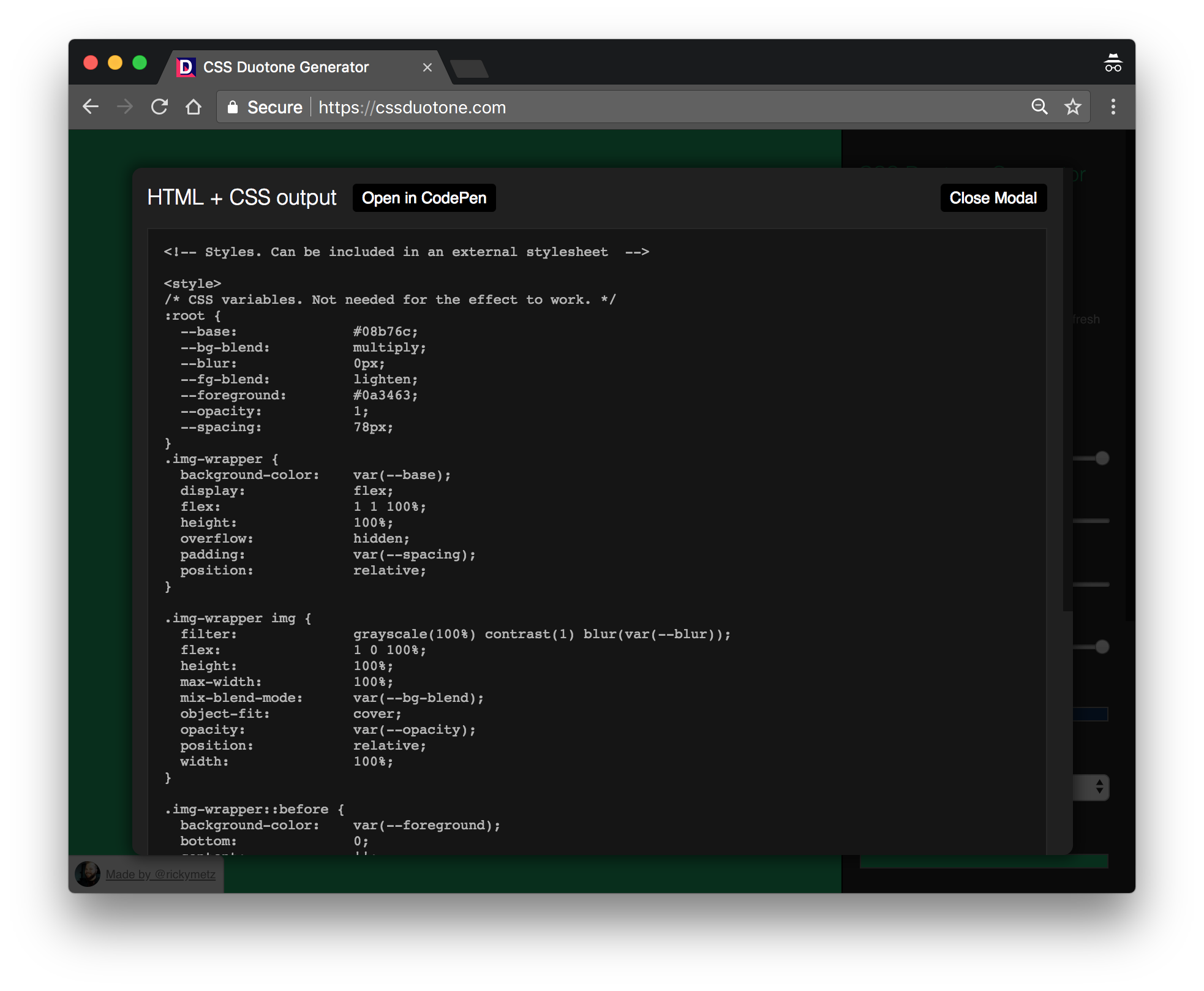1204x991 pixels.
Task: Open a new browser tab
Action: pyautogui.click(x=469, y=69)
